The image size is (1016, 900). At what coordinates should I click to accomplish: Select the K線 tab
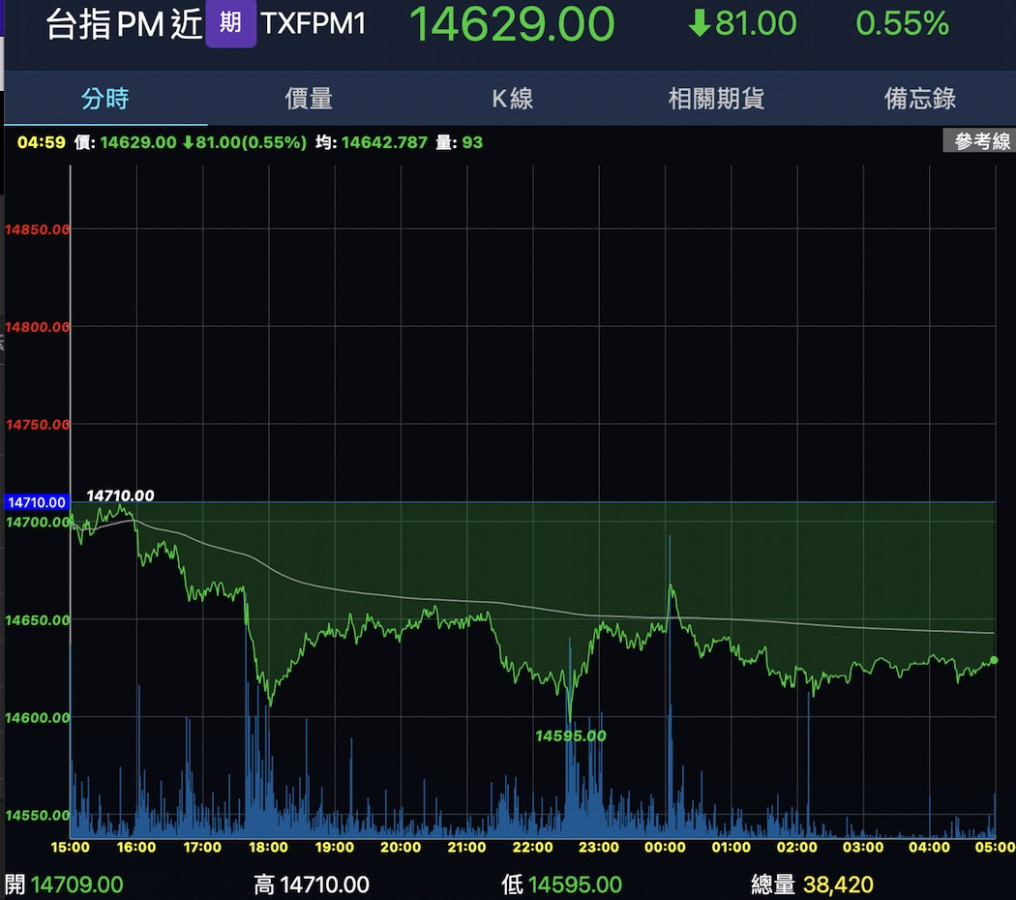point(512,98)
